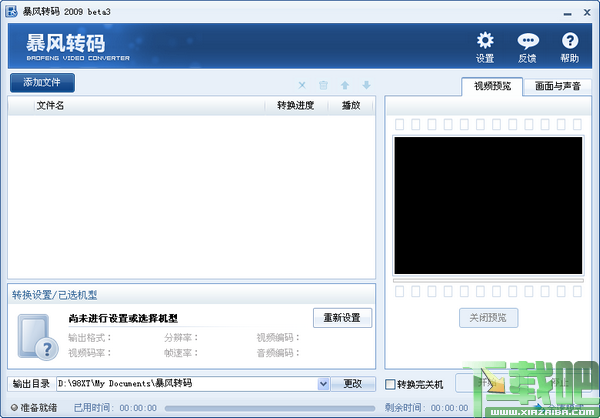Screen dimensions: 600x418
Task: Click the remove file X toolbar icon
Action: click(302, 85)
